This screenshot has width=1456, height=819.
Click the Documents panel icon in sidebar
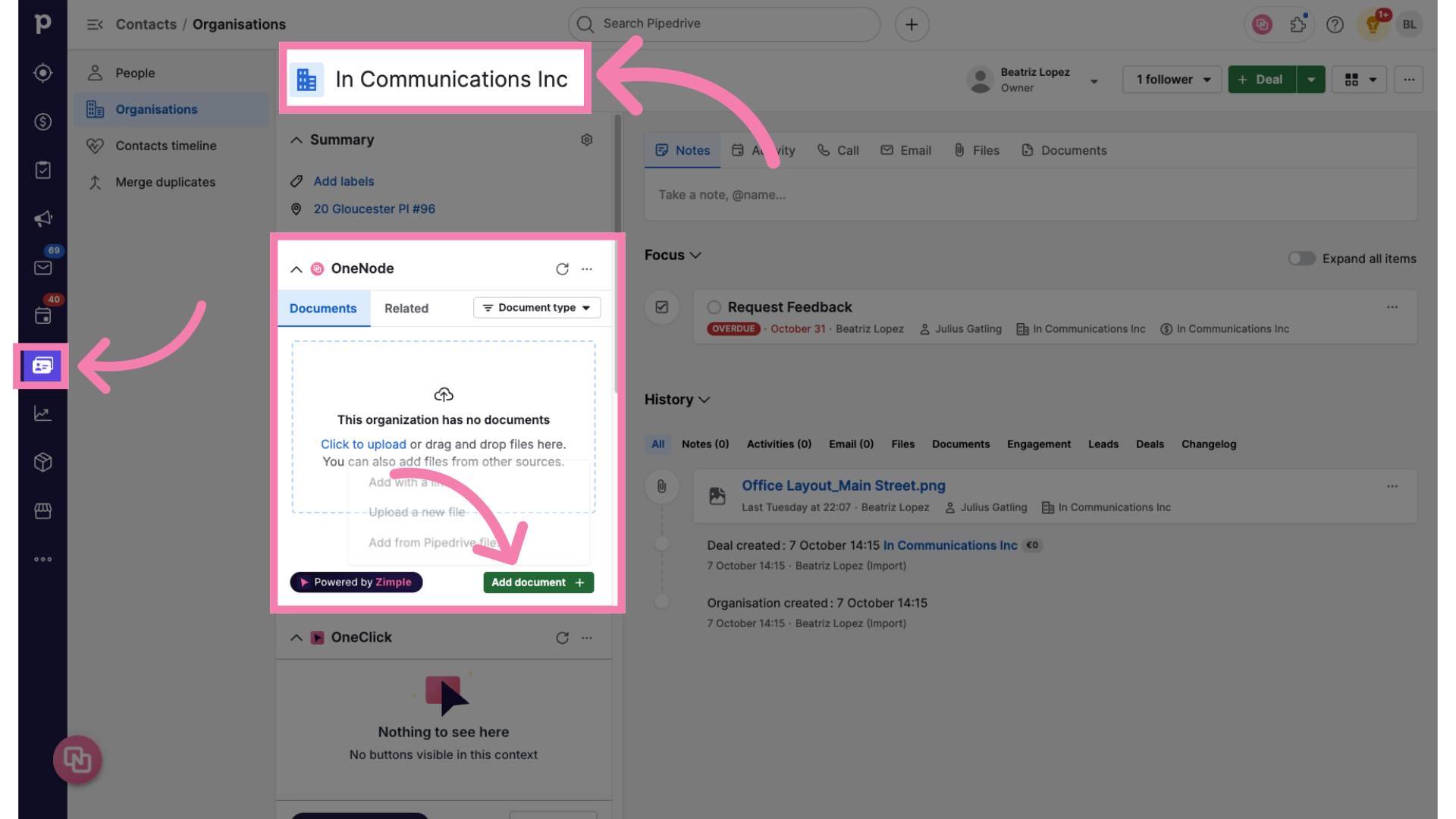(43, 365)
